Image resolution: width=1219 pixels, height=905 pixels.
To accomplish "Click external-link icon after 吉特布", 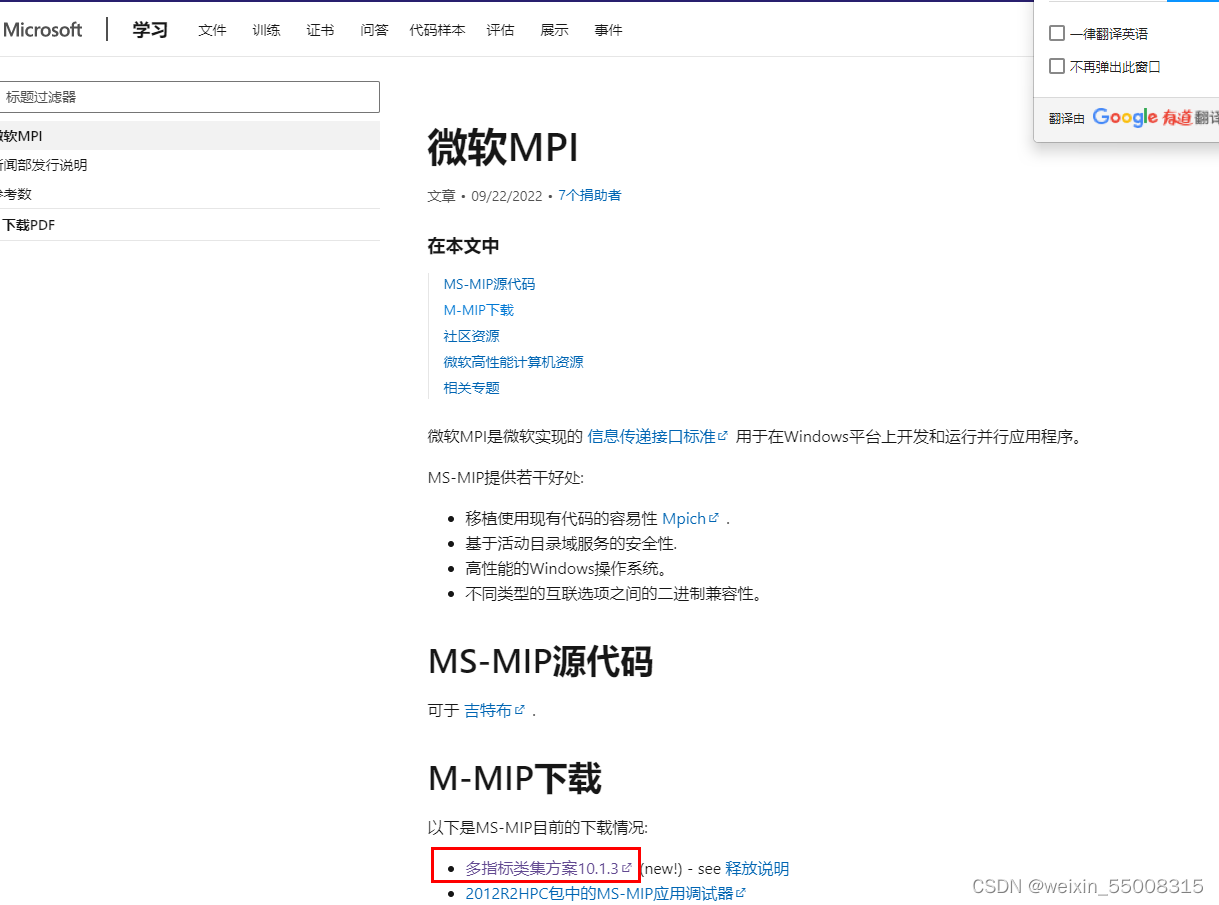I will [x=520, y=710].
